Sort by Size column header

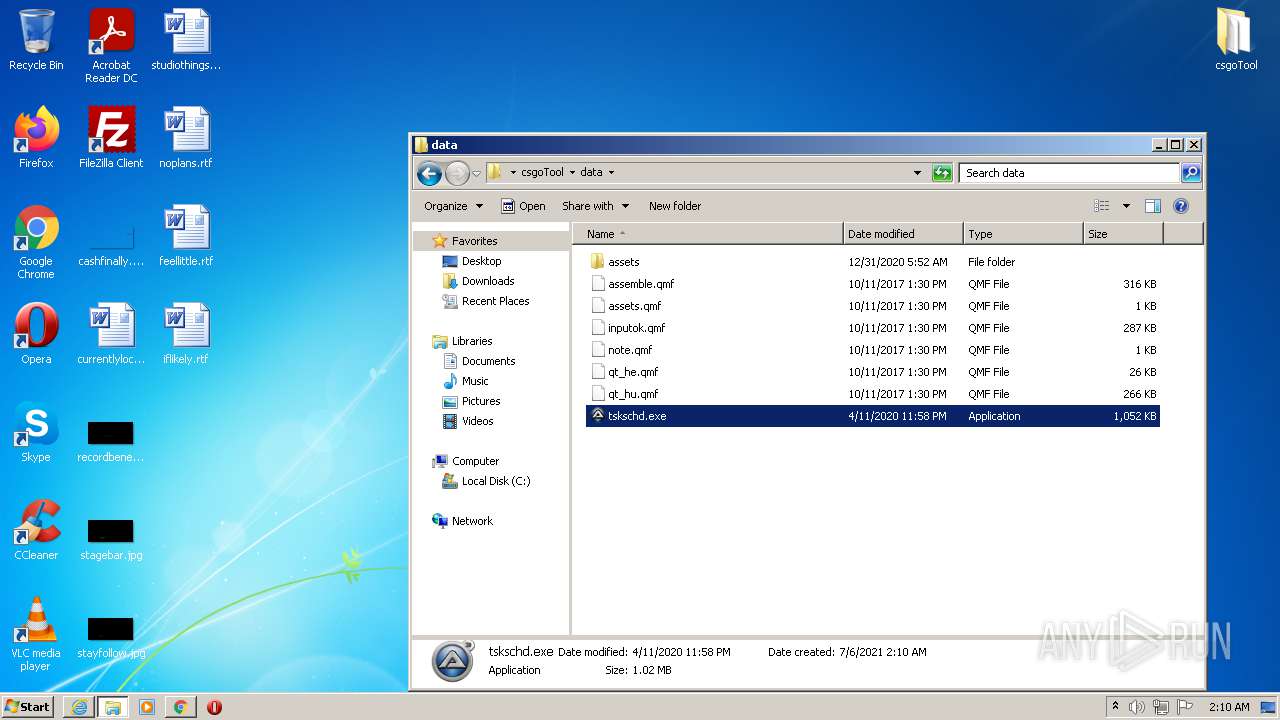(1123, 234)
